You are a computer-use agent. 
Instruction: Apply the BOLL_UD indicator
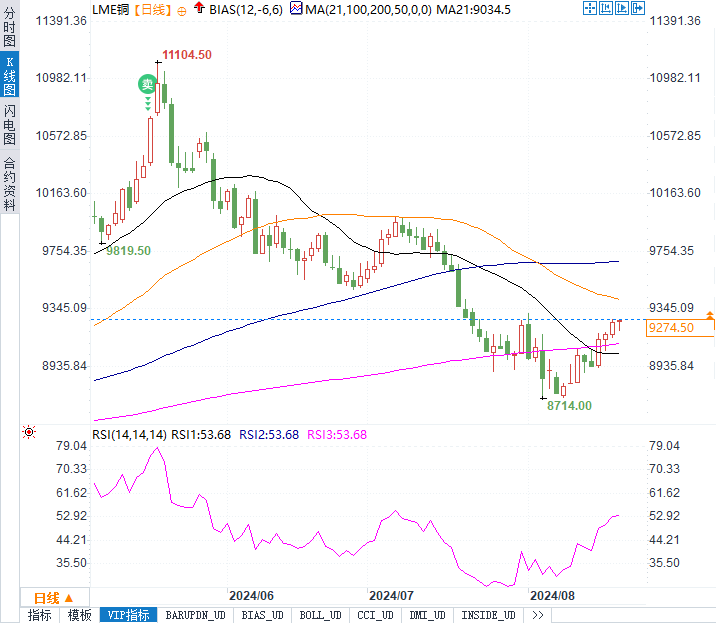pos(321,615)
